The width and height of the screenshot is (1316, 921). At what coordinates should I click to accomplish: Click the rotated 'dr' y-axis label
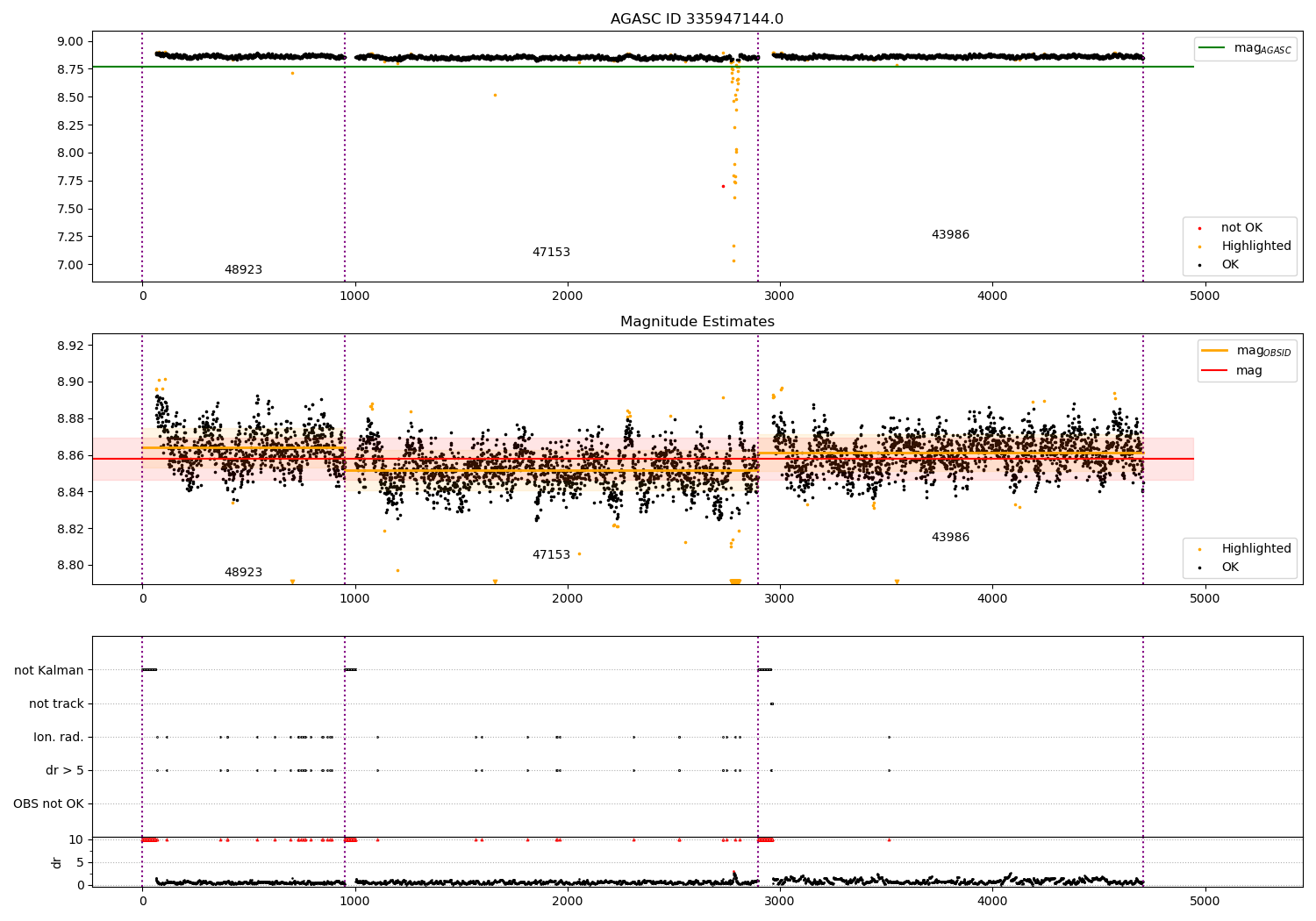57,862
